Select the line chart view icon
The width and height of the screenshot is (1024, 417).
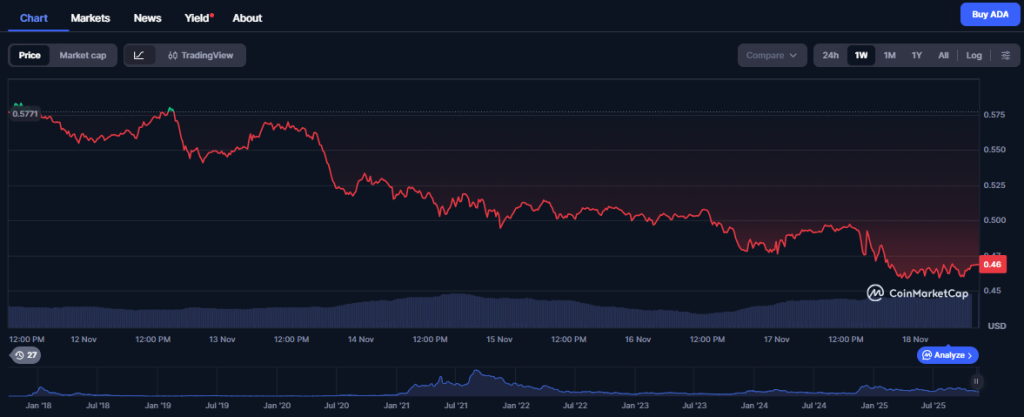pos(139,55)
